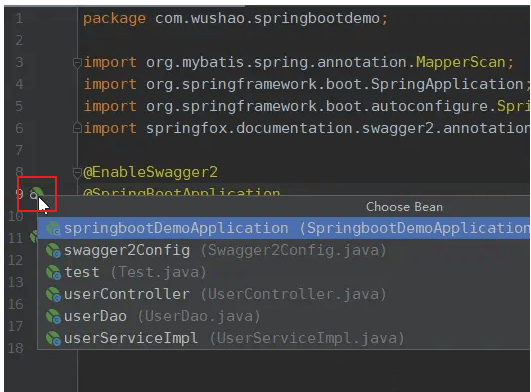Click MapperScan in the line 3 import

pyautogui.click(x=461, y=62)
